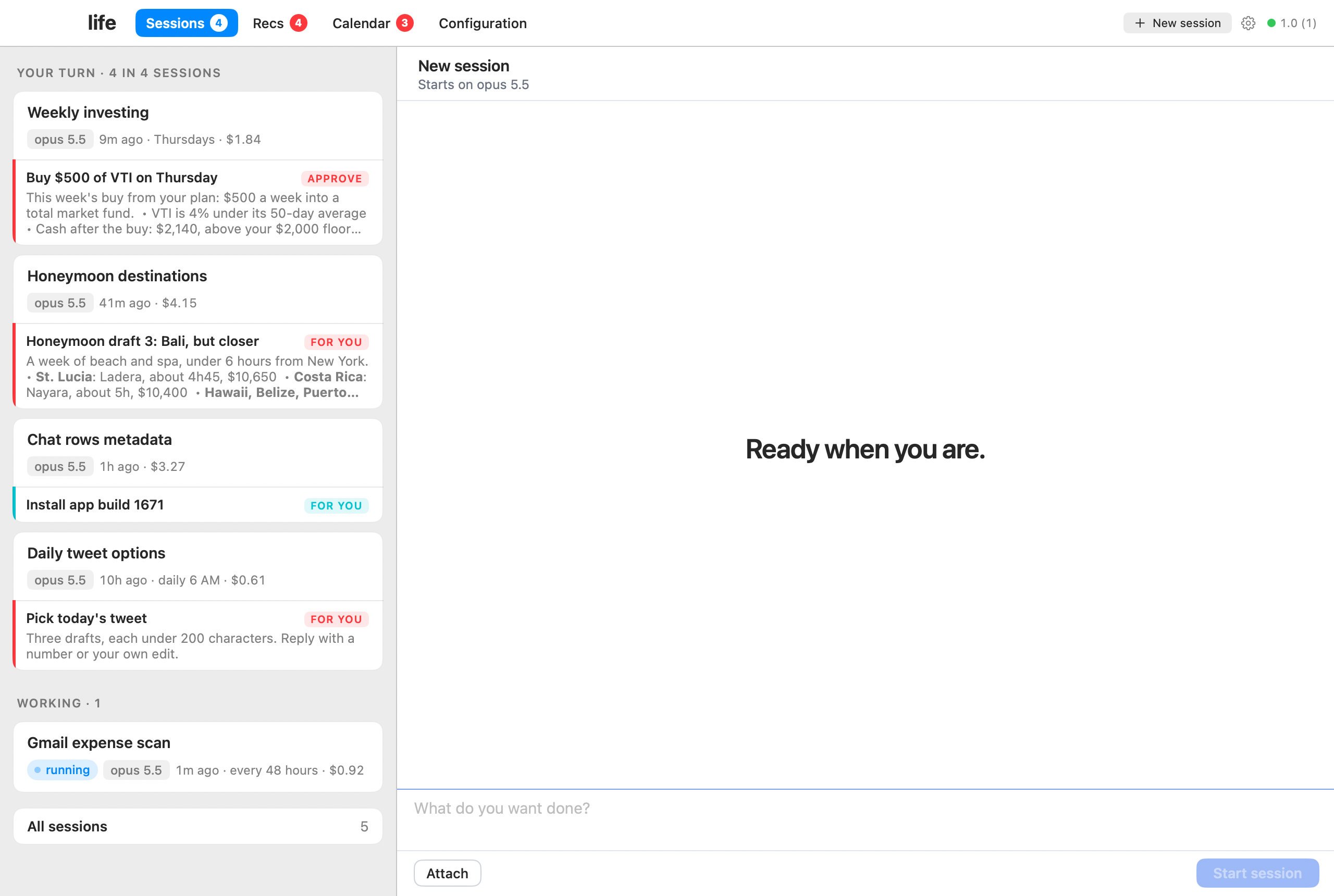Expand the All sessions row
This screenshot has width=1334, height=896.
(198, 826)
